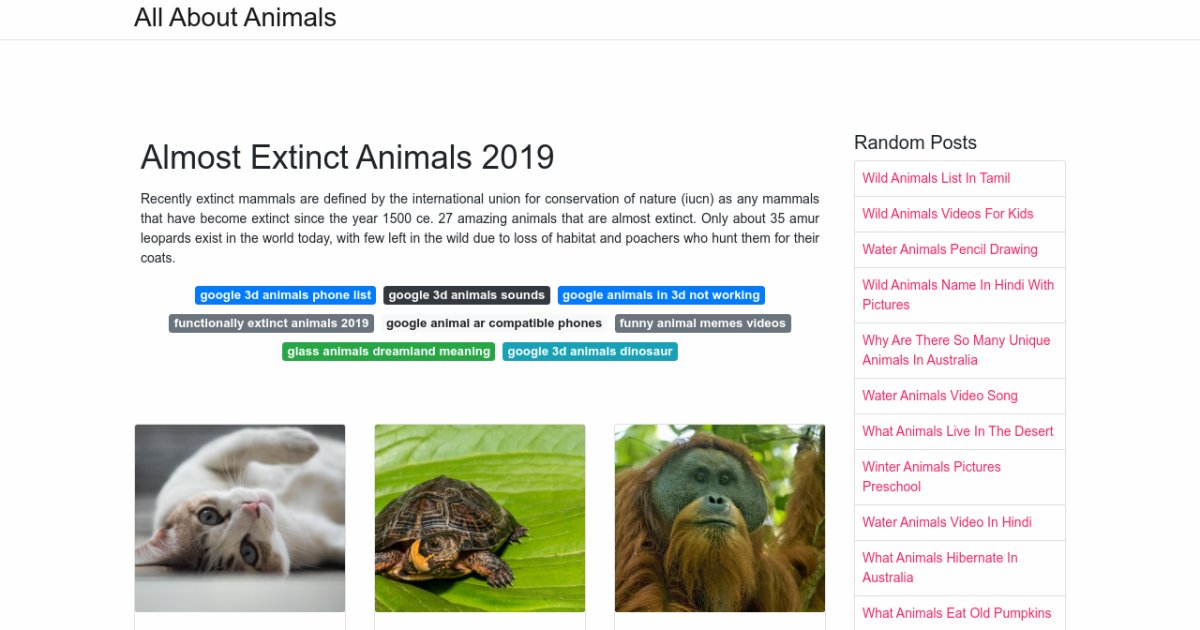Open 'Winter Animals Pictures Preschool' link
The image size is (1200, 630).
pos(931,476)
